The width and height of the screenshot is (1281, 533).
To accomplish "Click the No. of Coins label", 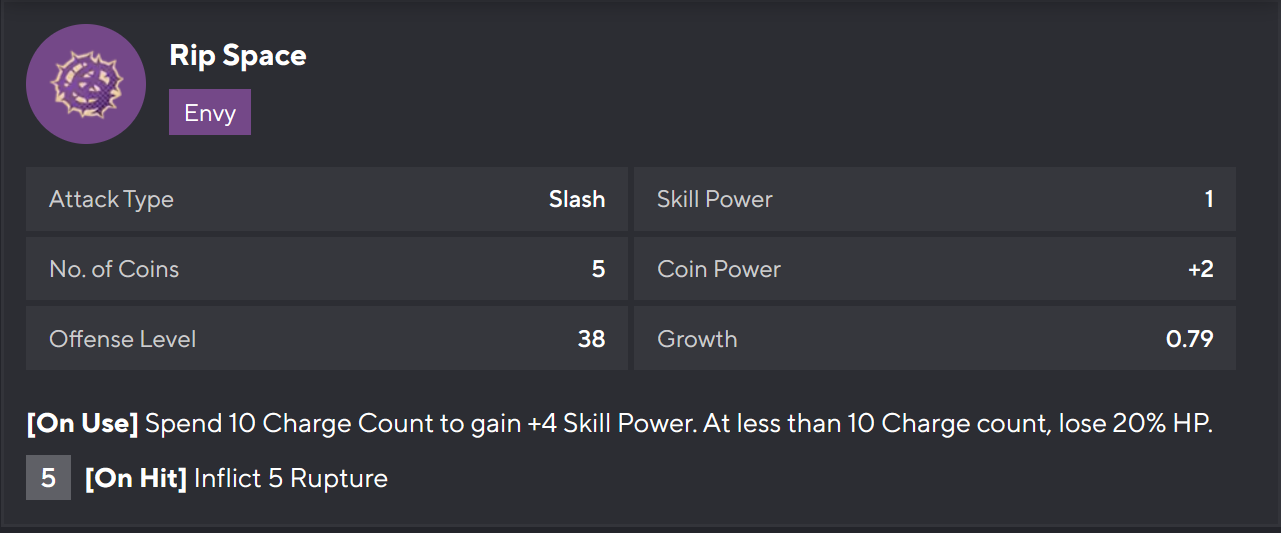I will point(114,269).
